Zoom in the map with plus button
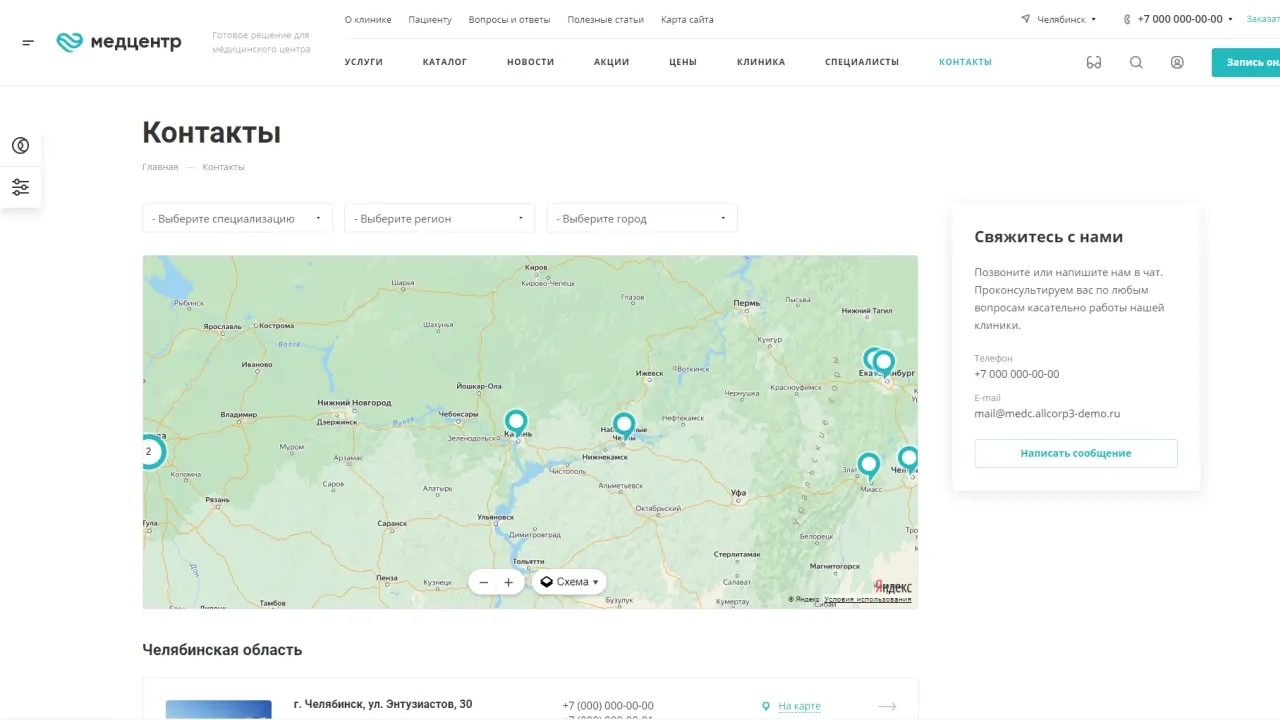This screenshot has height=720, width=1280. point(508,582)
